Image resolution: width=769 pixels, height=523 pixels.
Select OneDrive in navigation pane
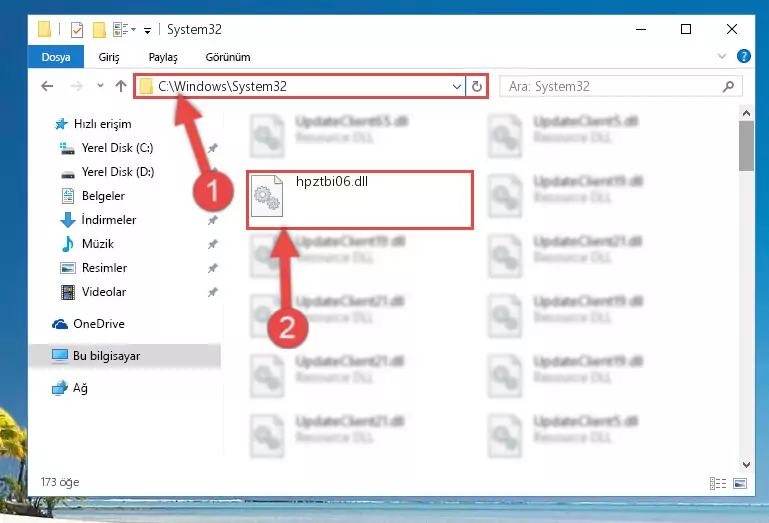pos(98,324)
